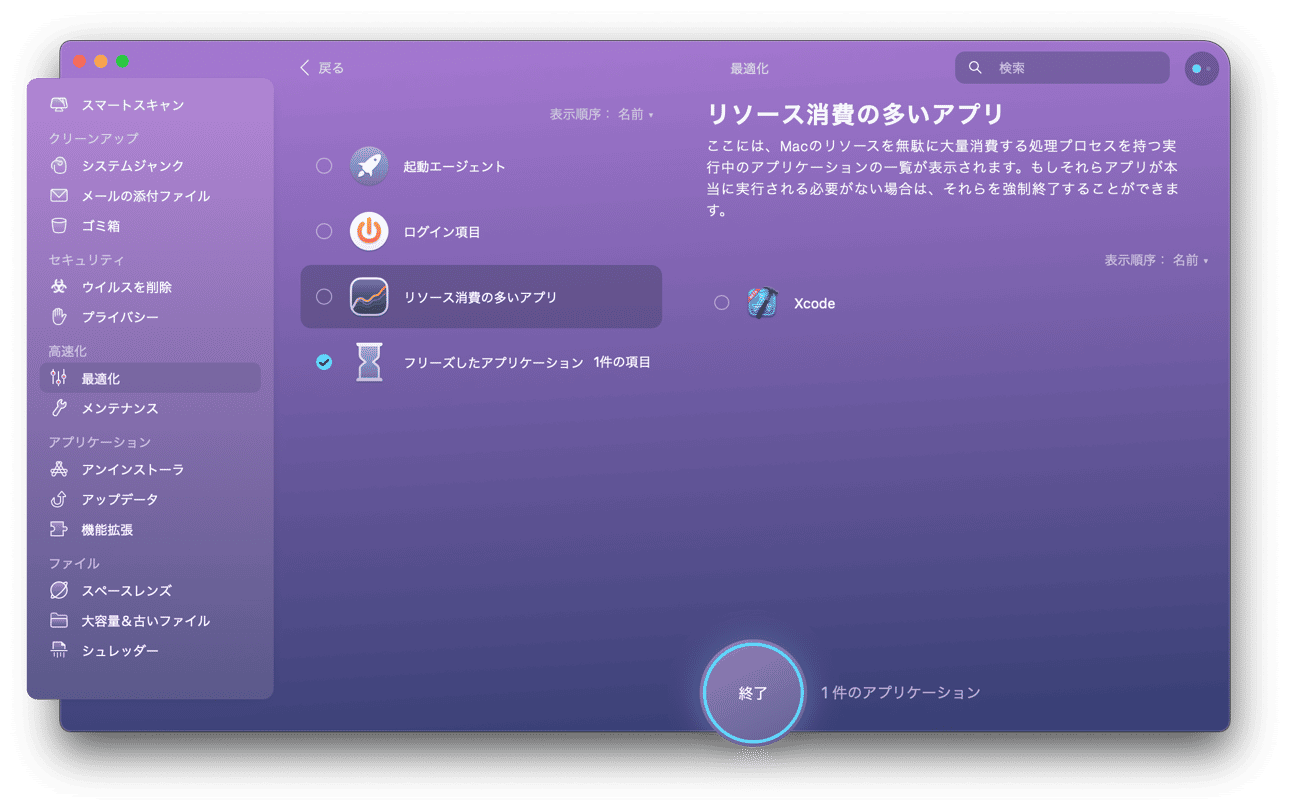Click the メンテナンス wrench icon
Screen dimensions: 1290x811
(59, 408)
